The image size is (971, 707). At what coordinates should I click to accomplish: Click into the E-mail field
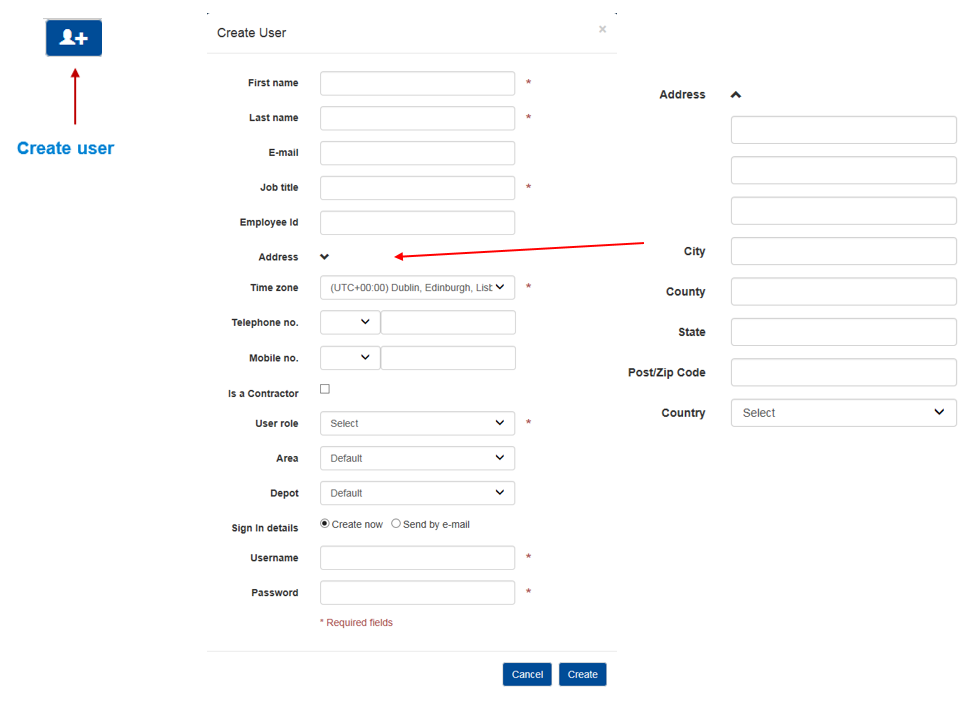(x=417, y=153)
